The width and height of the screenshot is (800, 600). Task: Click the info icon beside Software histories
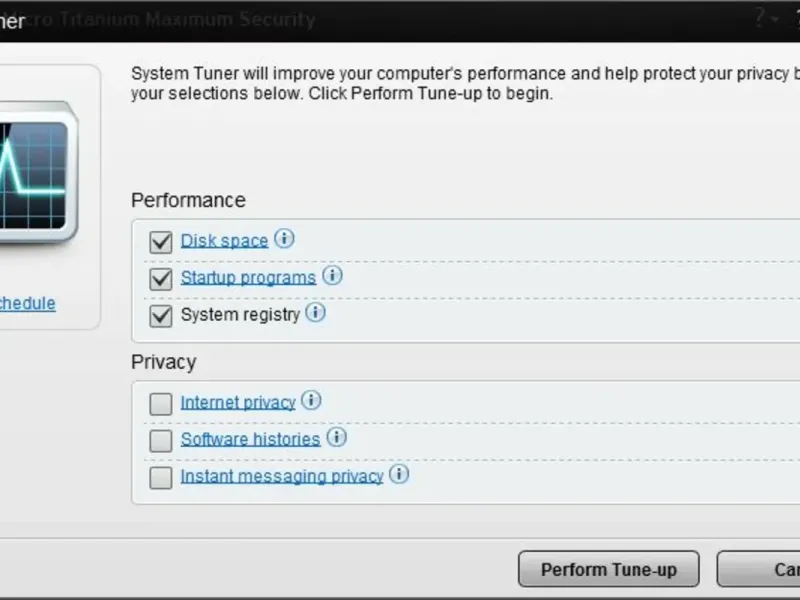(x=336, y=437)
